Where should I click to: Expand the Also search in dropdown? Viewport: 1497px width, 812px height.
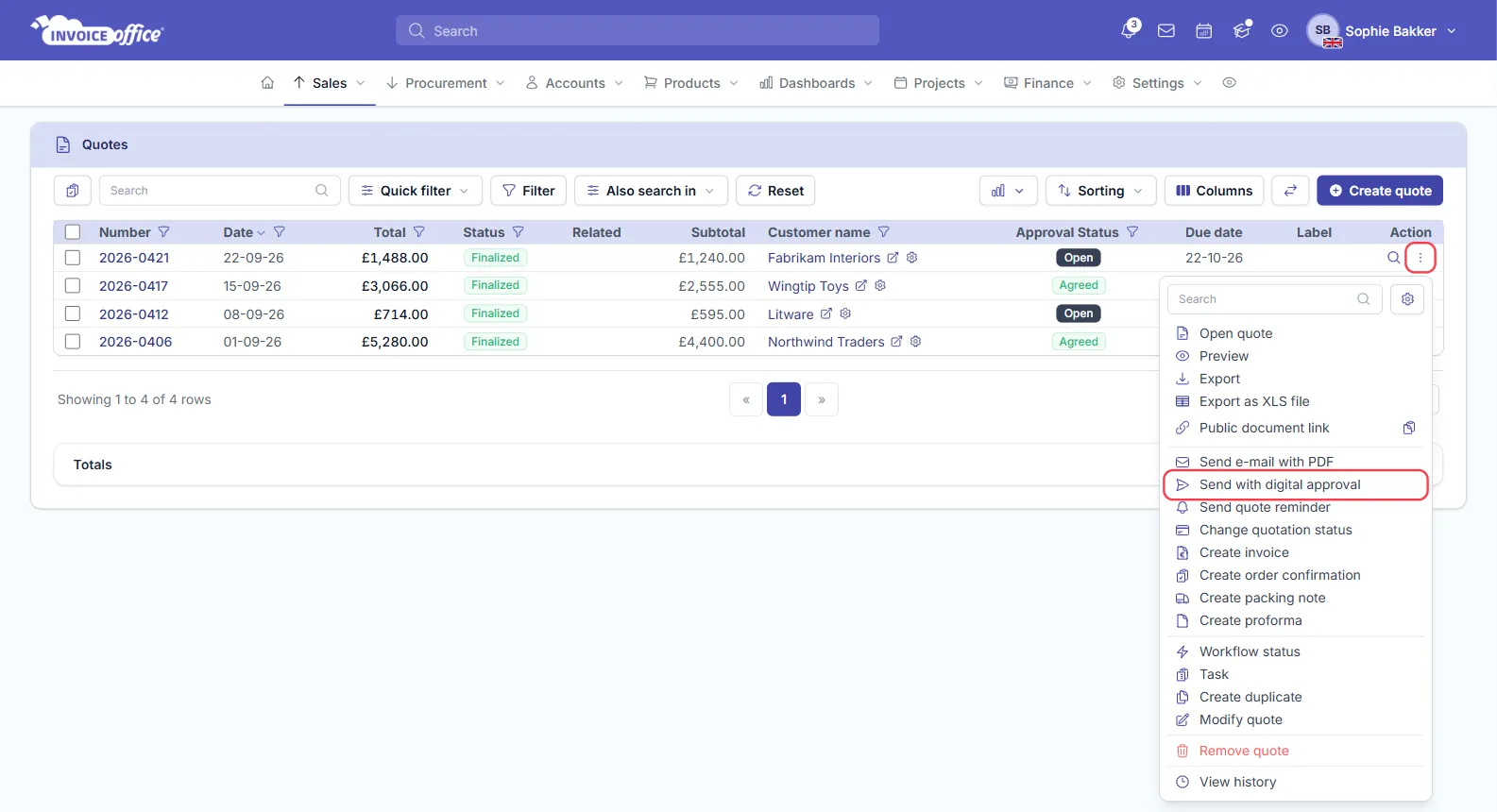(x=651, y=191)
